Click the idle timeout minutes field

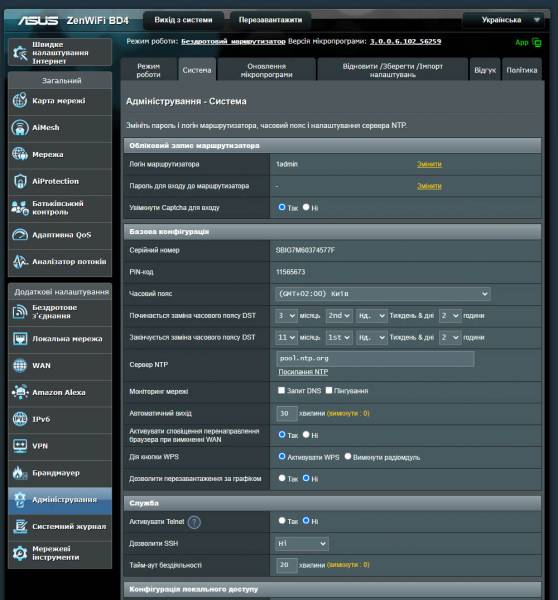(287, 565)
